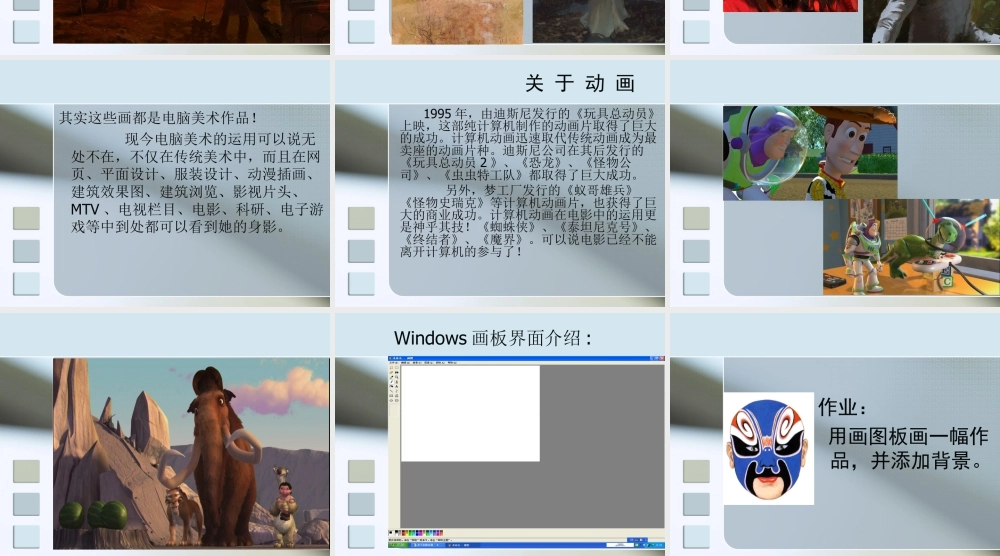
Task: Click the Windows Paint screenshot image
Action: coord(526,452)
